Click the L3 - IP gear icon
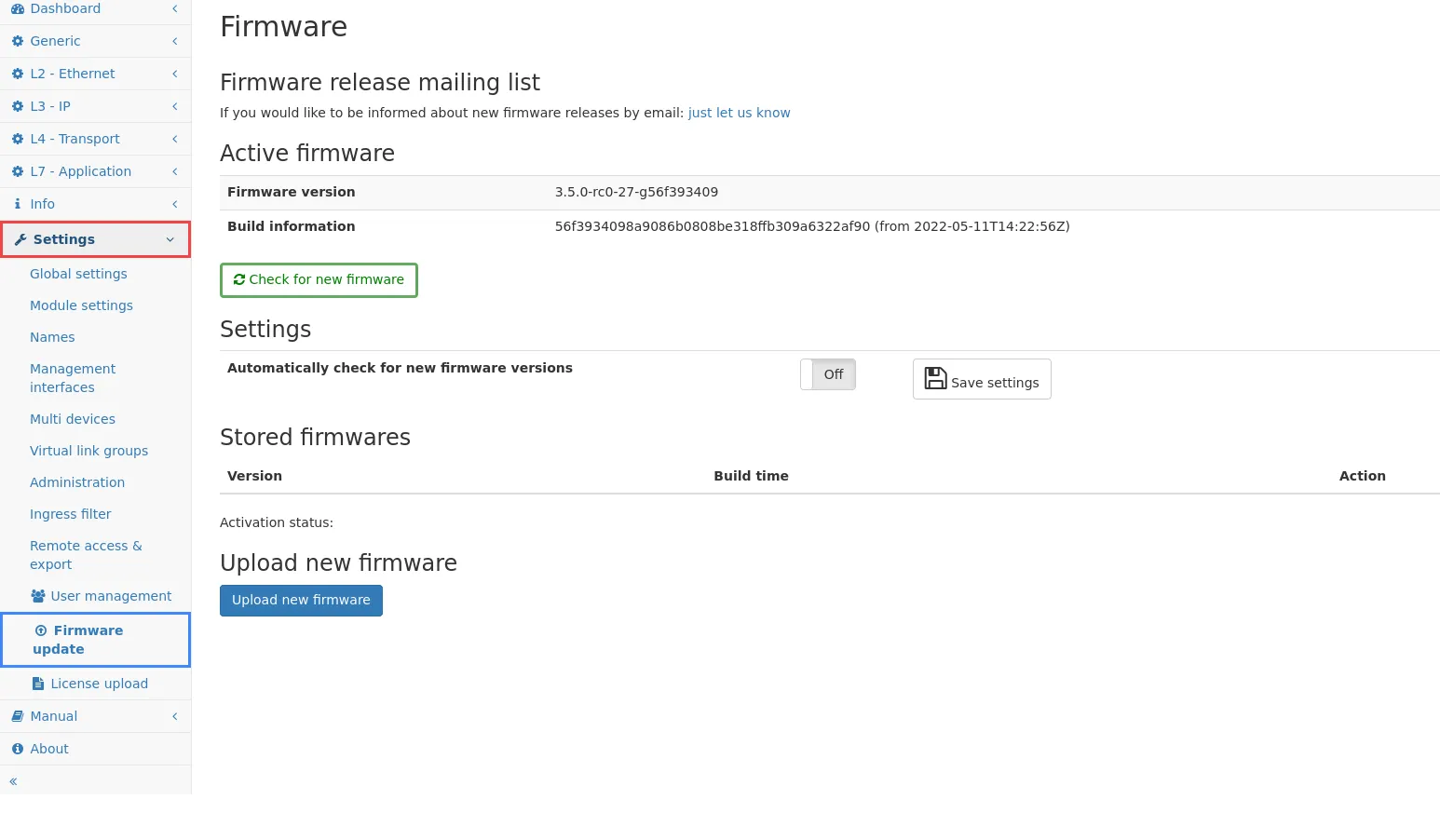The image size is (1440, 840). [17, 106]
